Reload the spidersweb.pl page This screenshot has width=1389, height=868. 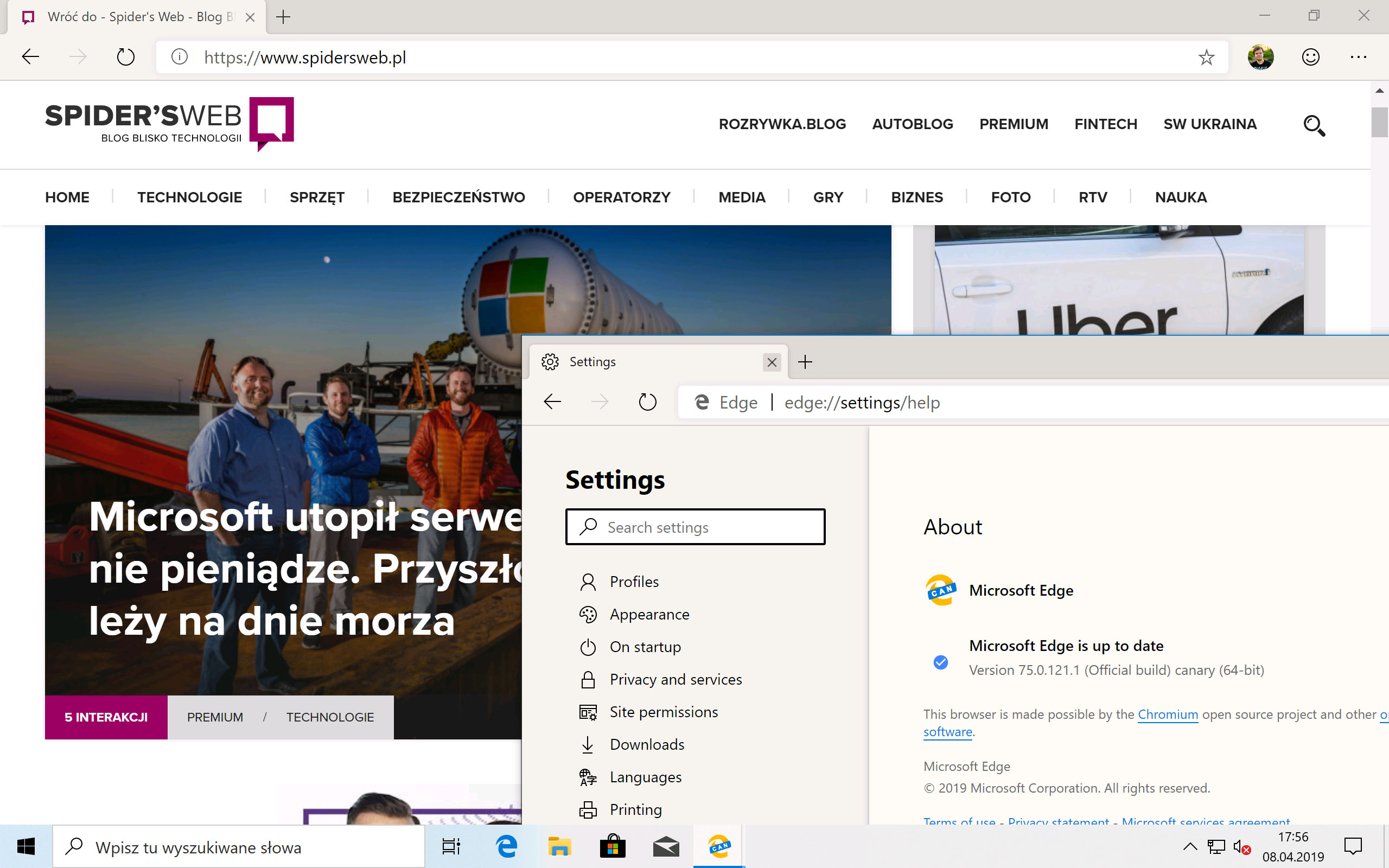126,57
